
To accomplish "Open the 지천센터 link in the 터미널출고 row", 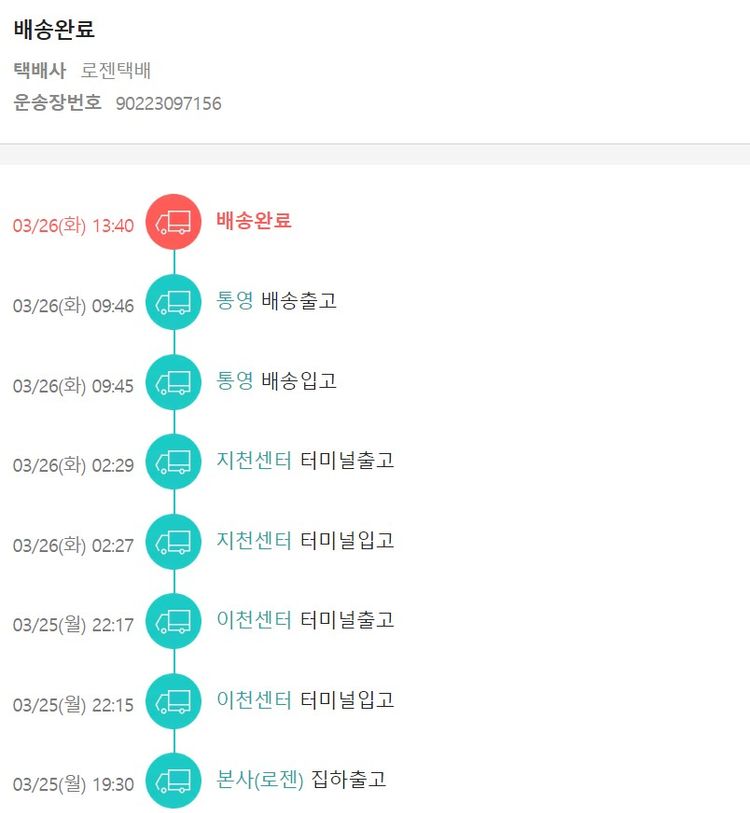I will (x=254, y=460).
